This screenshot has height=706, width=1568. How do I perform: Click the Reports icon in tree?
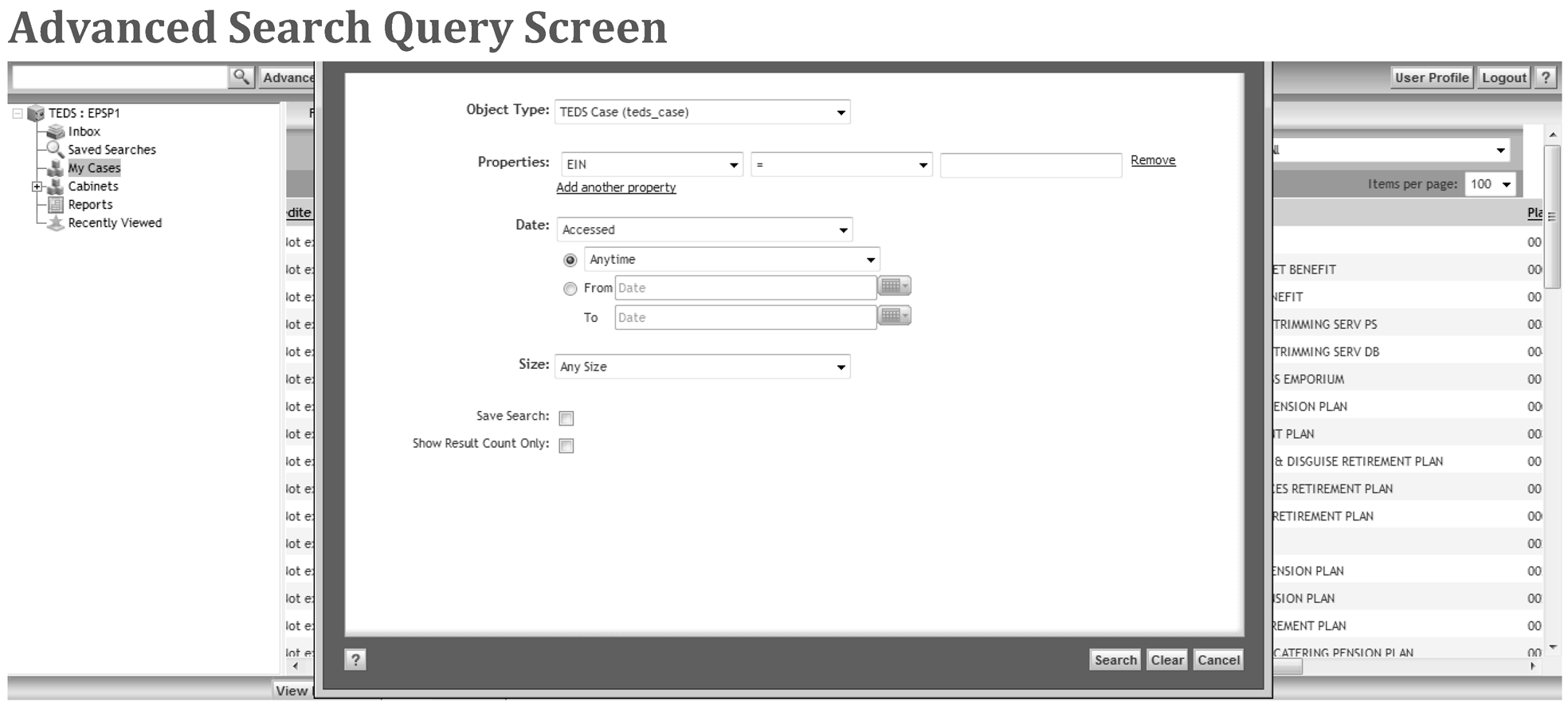coord(55,205)
